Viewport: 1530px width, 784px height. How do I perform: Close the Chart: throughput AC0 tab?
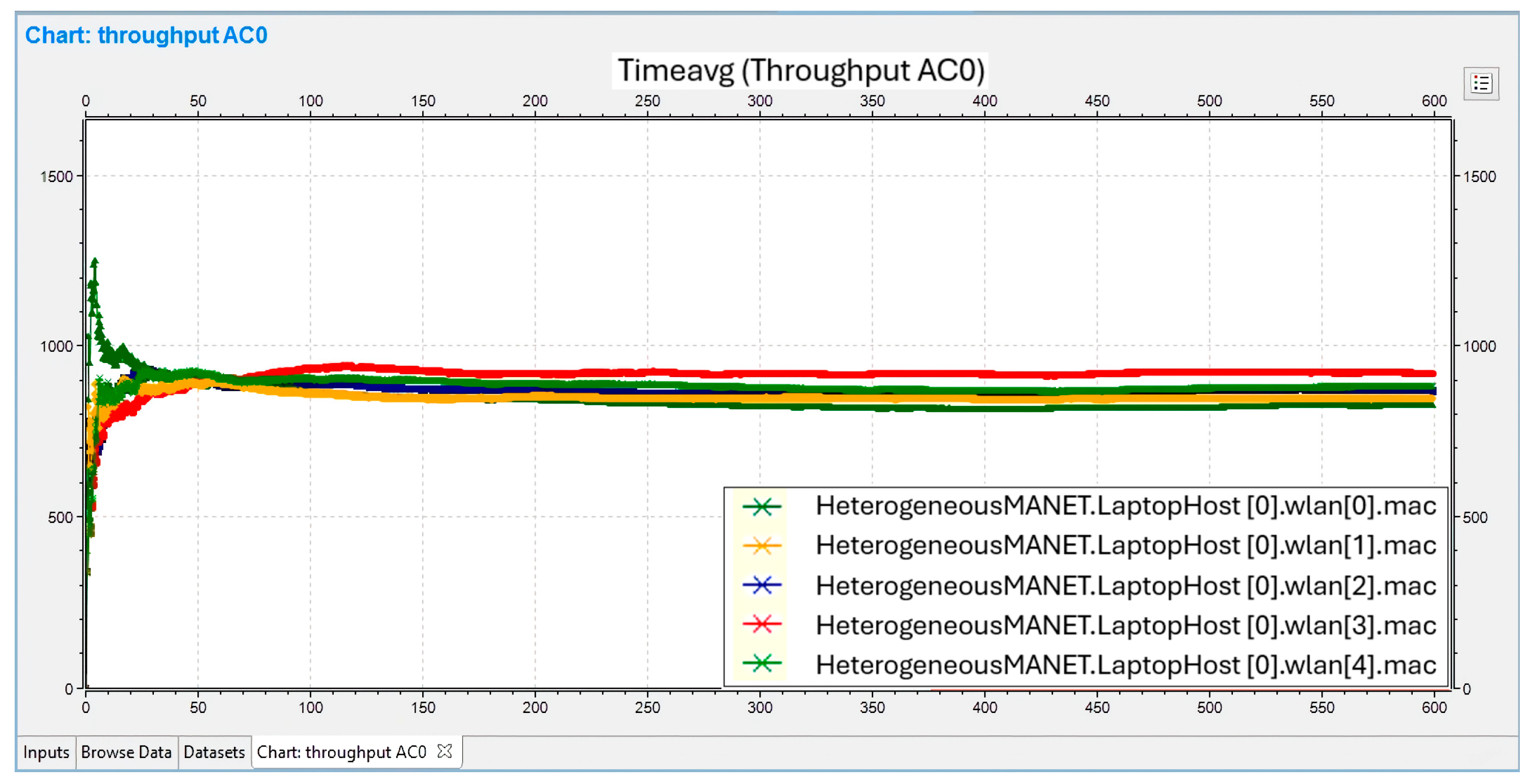coord(444,751)
